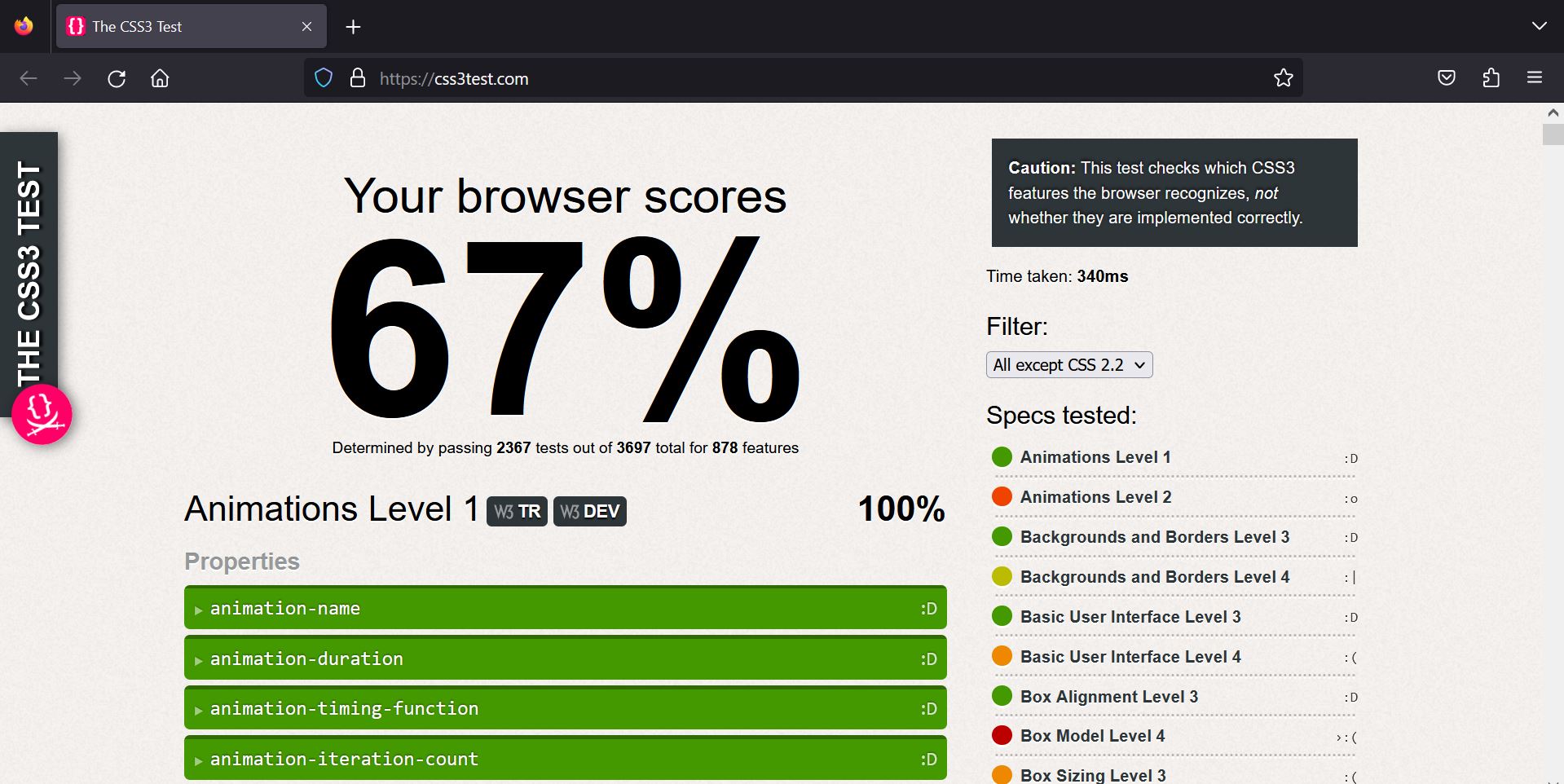Click the pink CSS3 Test logo badge
Screen dimensions: 1564x784
pos(42,414)
